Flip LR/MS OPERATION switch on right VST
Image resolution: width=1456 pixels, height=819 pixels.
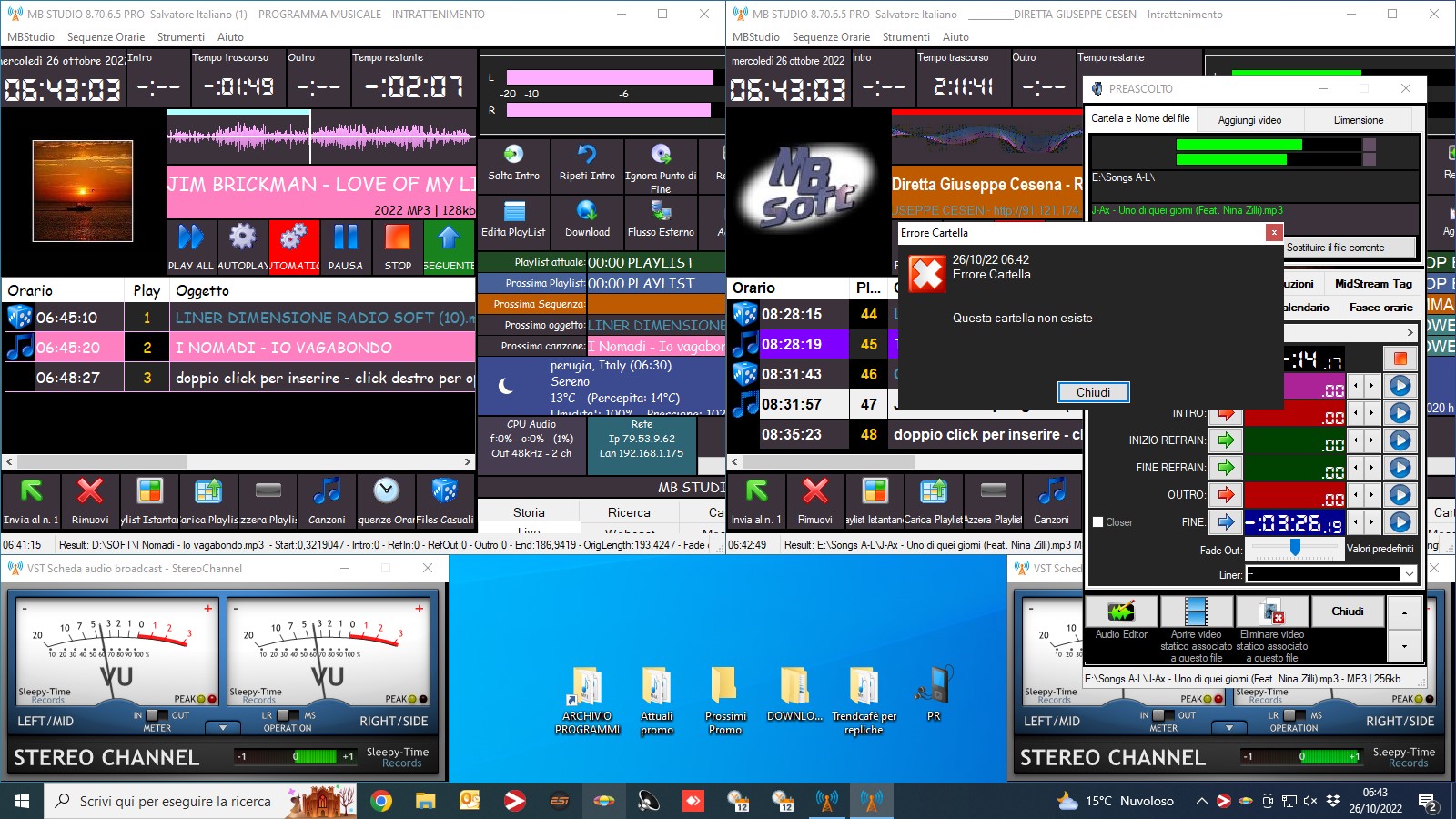1294,715
